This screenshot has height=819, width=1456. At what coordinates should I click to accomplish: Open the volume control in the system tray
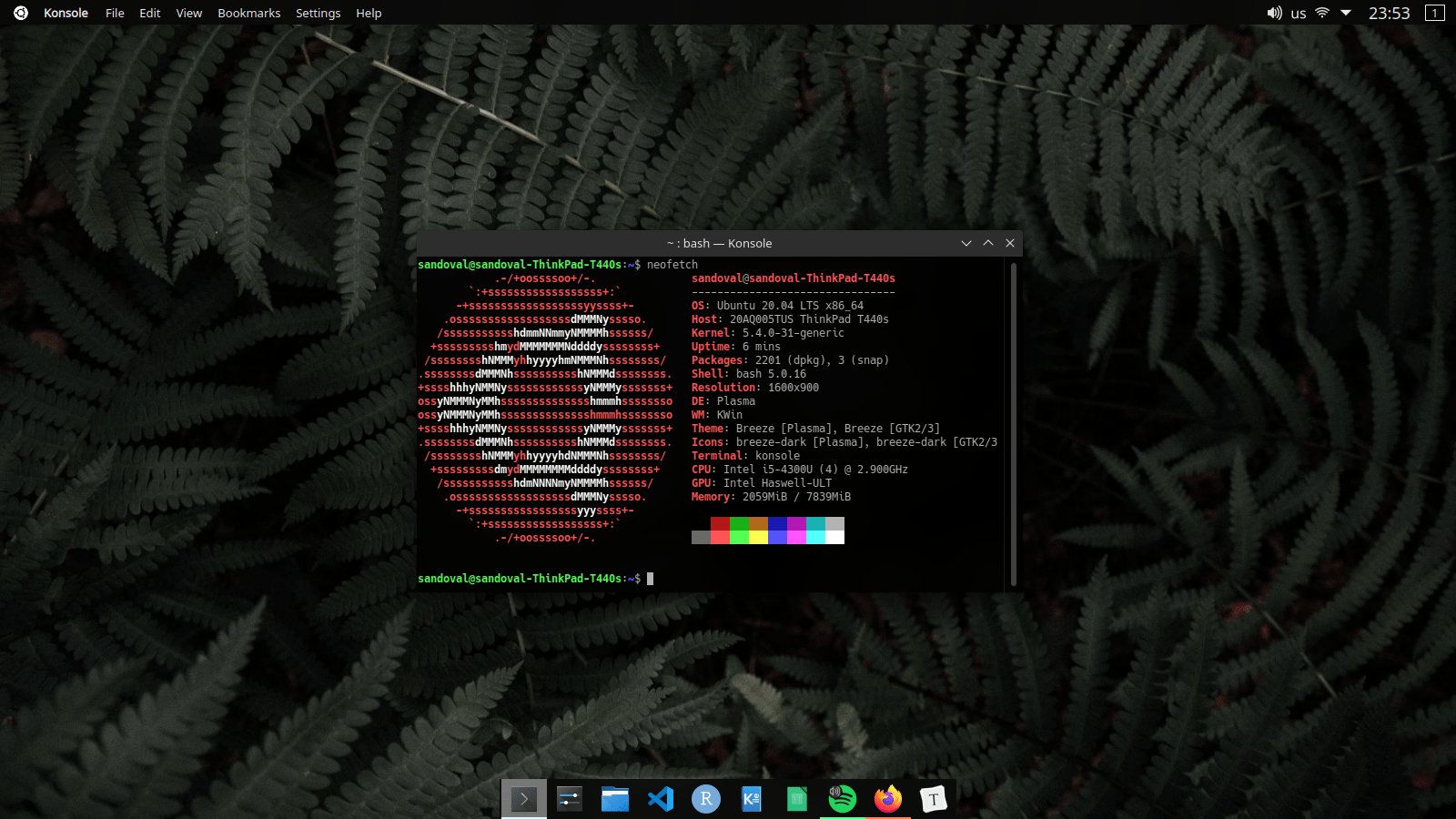[x=1275, y=13]
